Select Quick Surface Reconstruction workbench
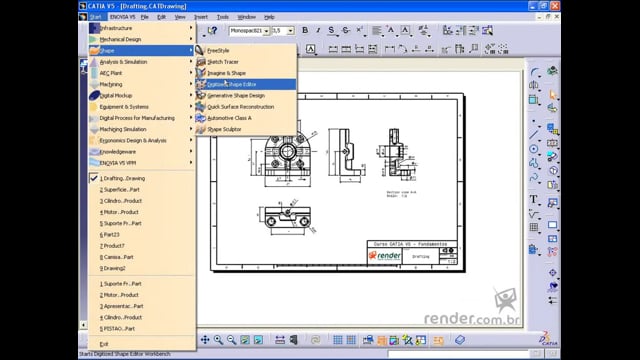Viewport: 640px width, 360px height. point(245,107)
